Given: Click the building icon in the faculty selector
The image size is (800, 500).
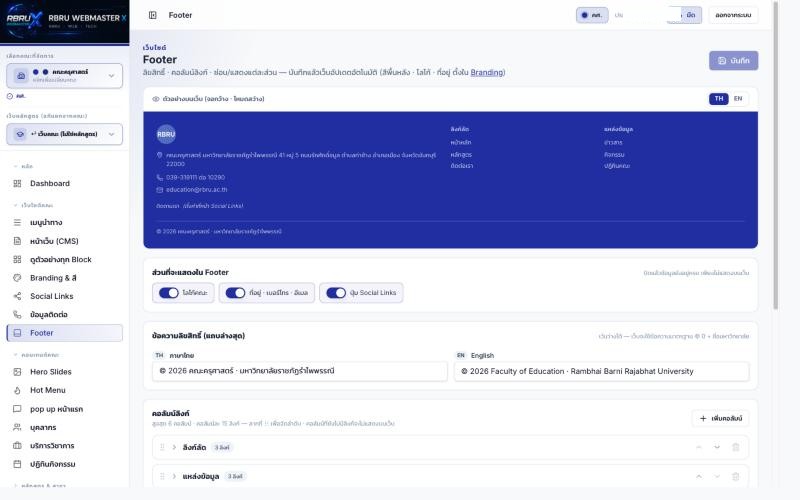Looking at the screenshot, I should point(21,76).
